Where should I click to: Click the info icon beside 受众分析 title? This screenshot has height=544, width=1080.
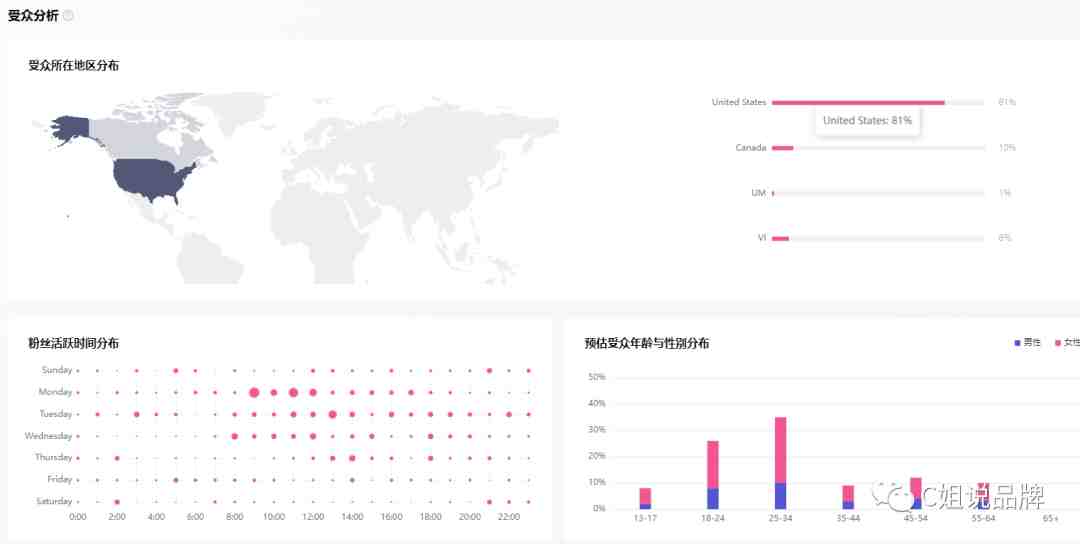(68, 16)
